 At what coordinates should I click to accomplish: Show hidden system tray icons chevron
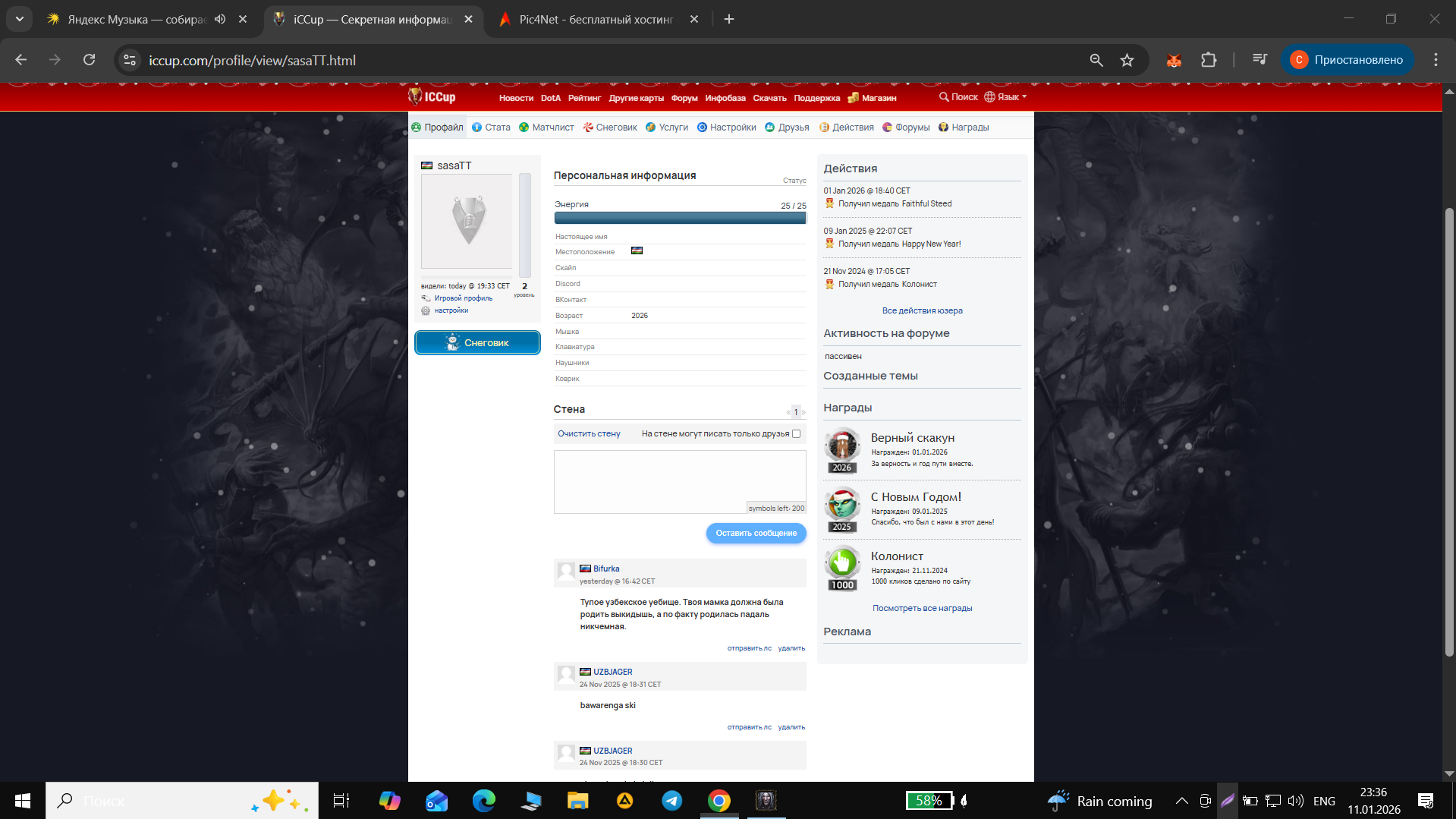point(1182,801)
